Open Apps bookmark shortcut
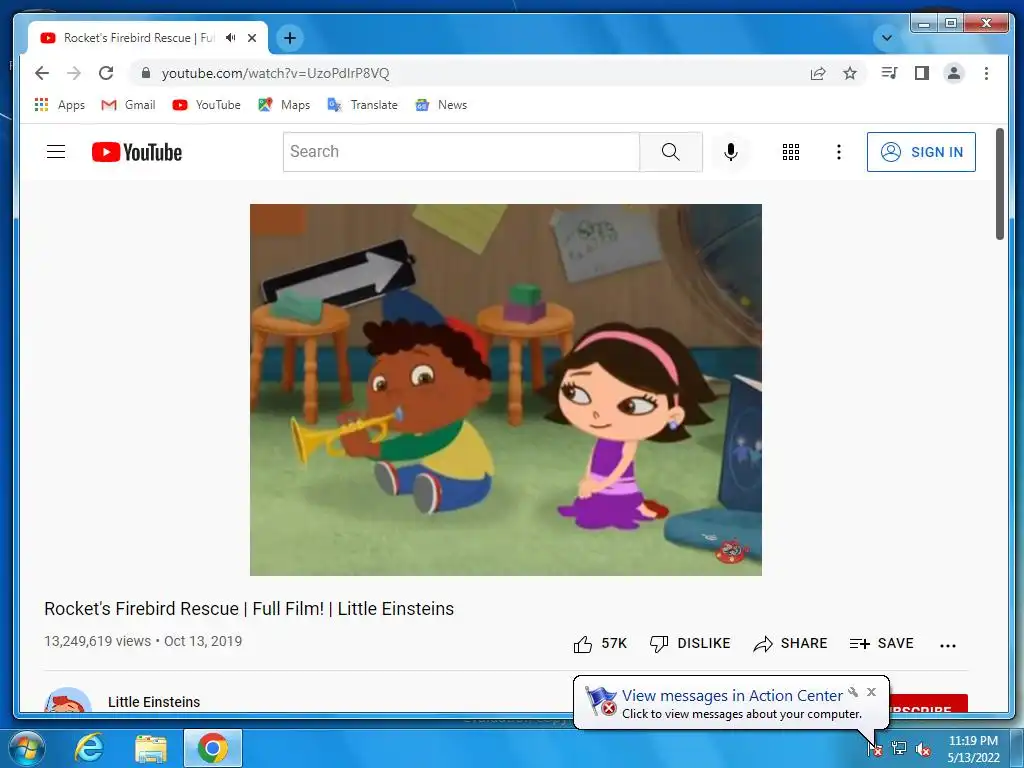This screenshot has width=1024, height=768. (x=59, y=104)
